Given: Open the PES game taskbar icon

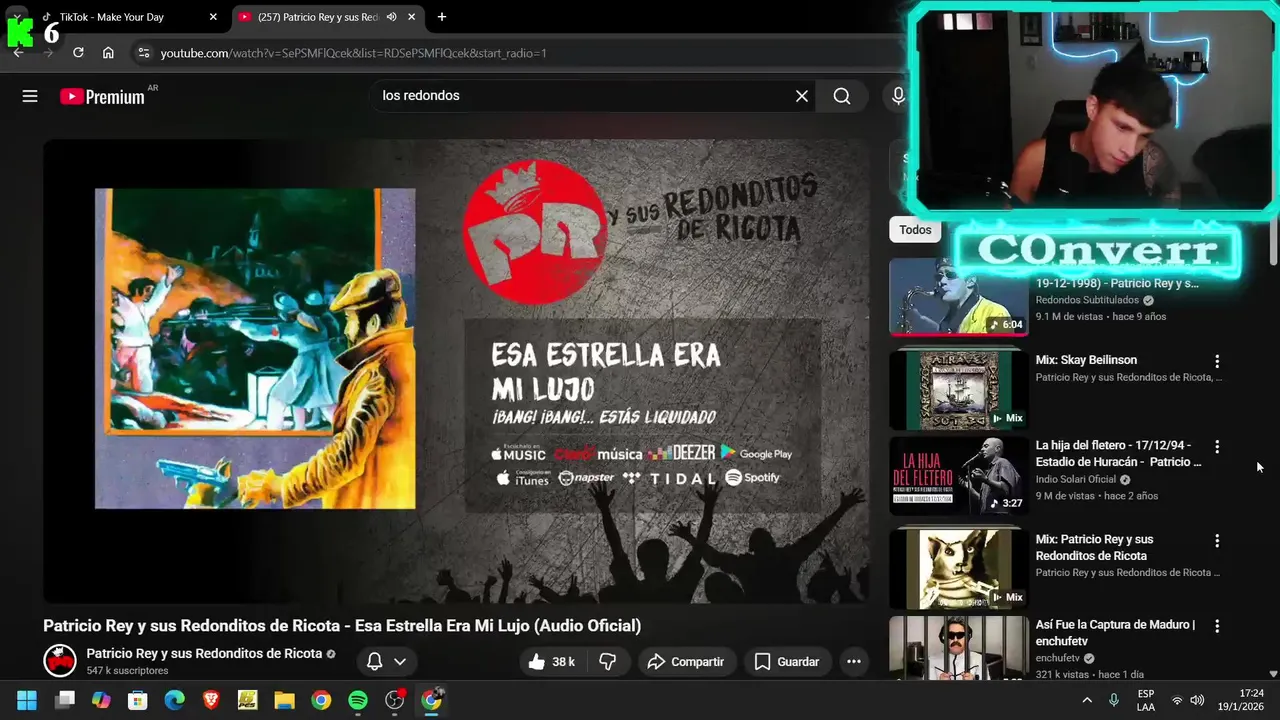Looking at the screenshot, I should coord(248,701).
